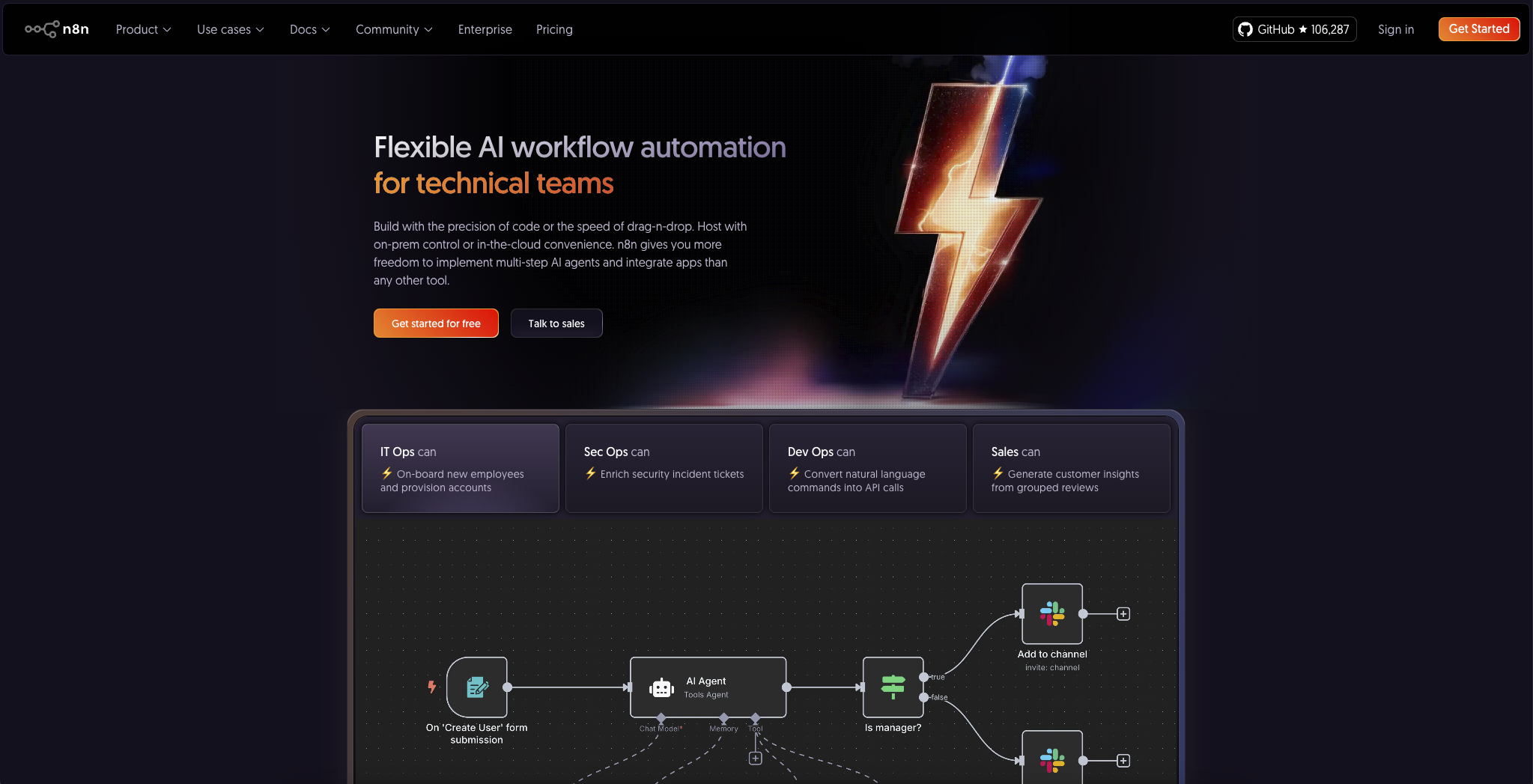
Task: Select the IT Ops tab
Action: 461,468
